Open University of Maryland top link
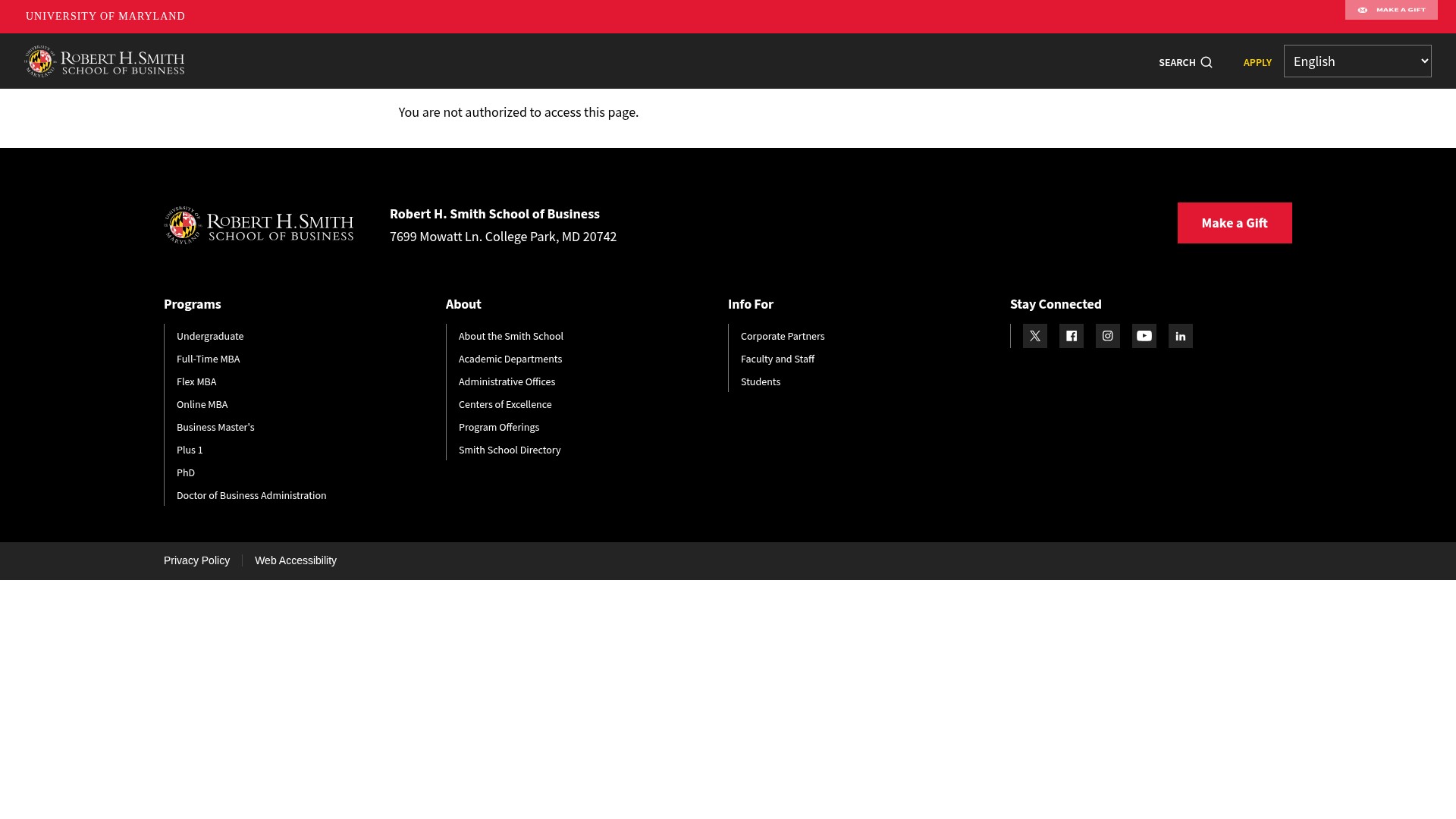1456x819 pixels. (105, 16)
